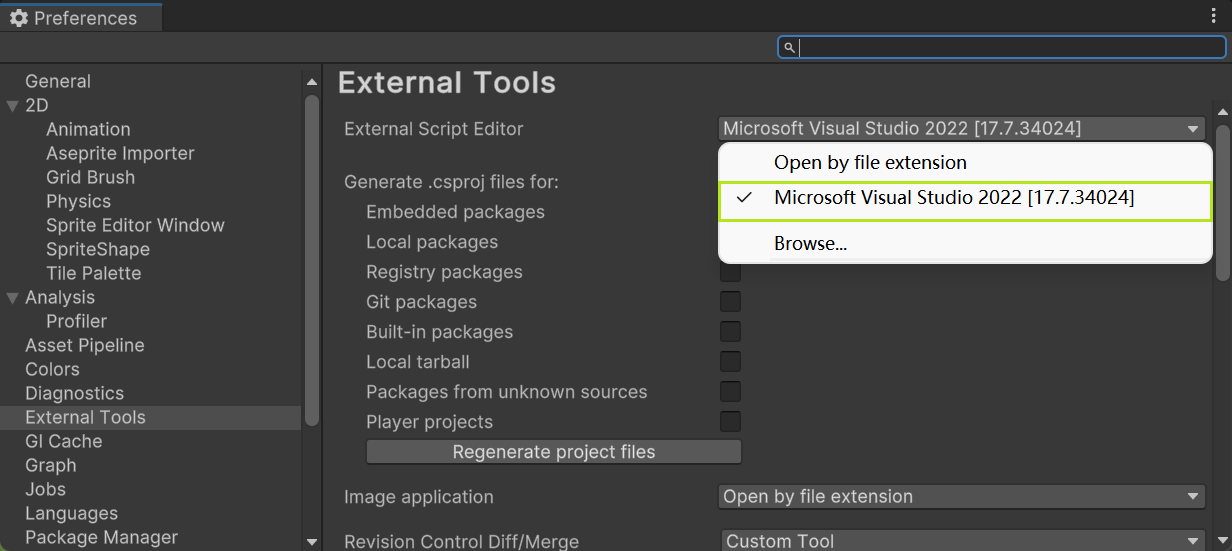Viewport: 1232px width, 551px height.
Task: Select the Preferences tab
Action: pyautogui.click(x=81, y=18)
